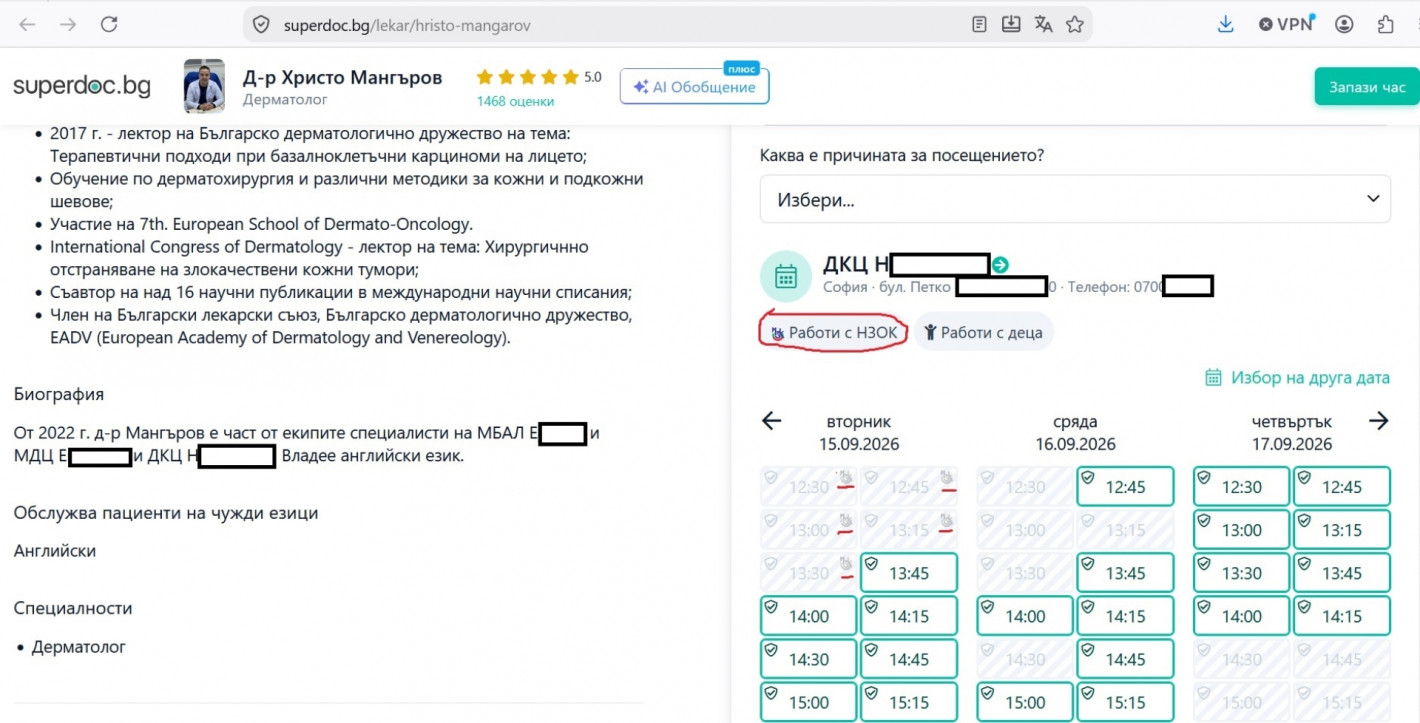This screenshot has width=1420, height=723.
Task: Click 'Работи с деца' tag
Action: 983,333
